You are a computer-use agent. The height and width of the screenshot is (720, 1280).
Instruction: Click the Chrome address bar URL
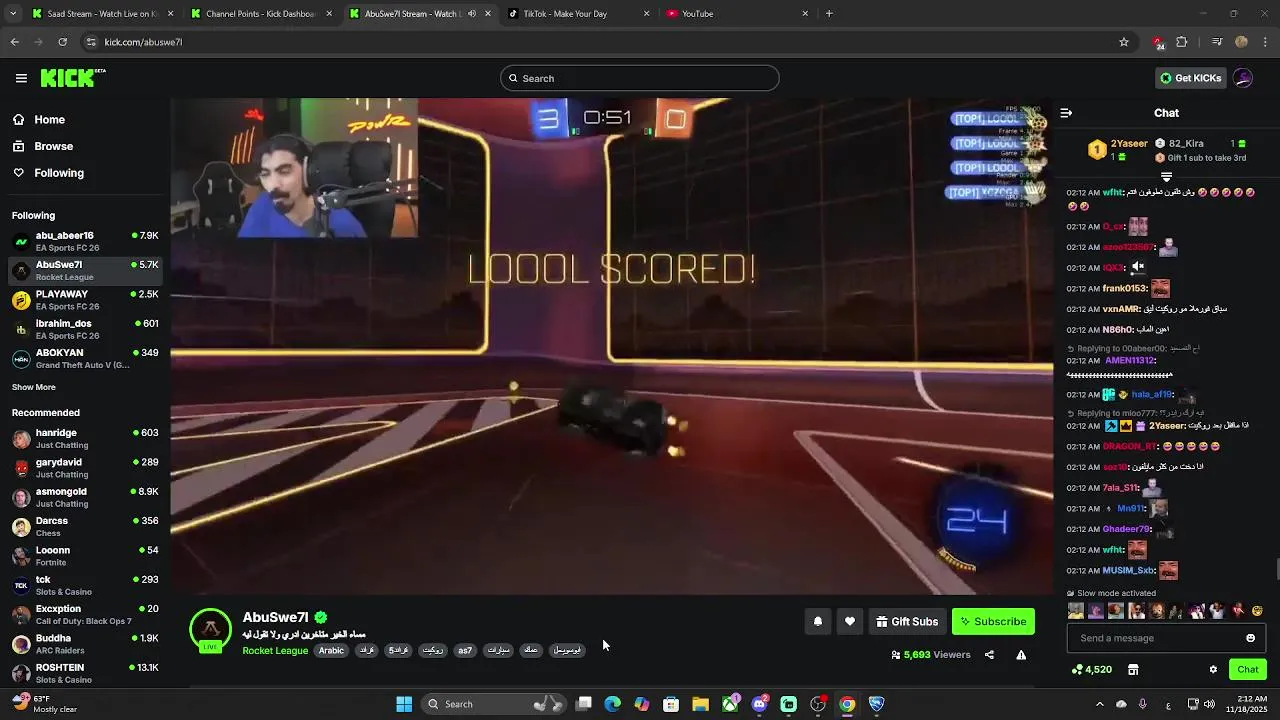coord(143,42)
